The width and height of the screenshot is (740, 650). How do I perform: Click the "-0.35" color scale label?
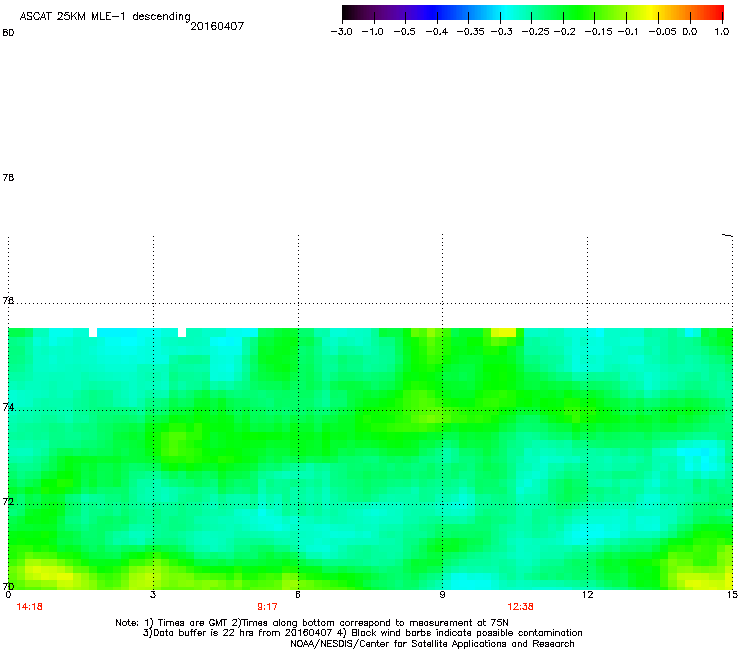pyautogui.click(x=471, y=32)
